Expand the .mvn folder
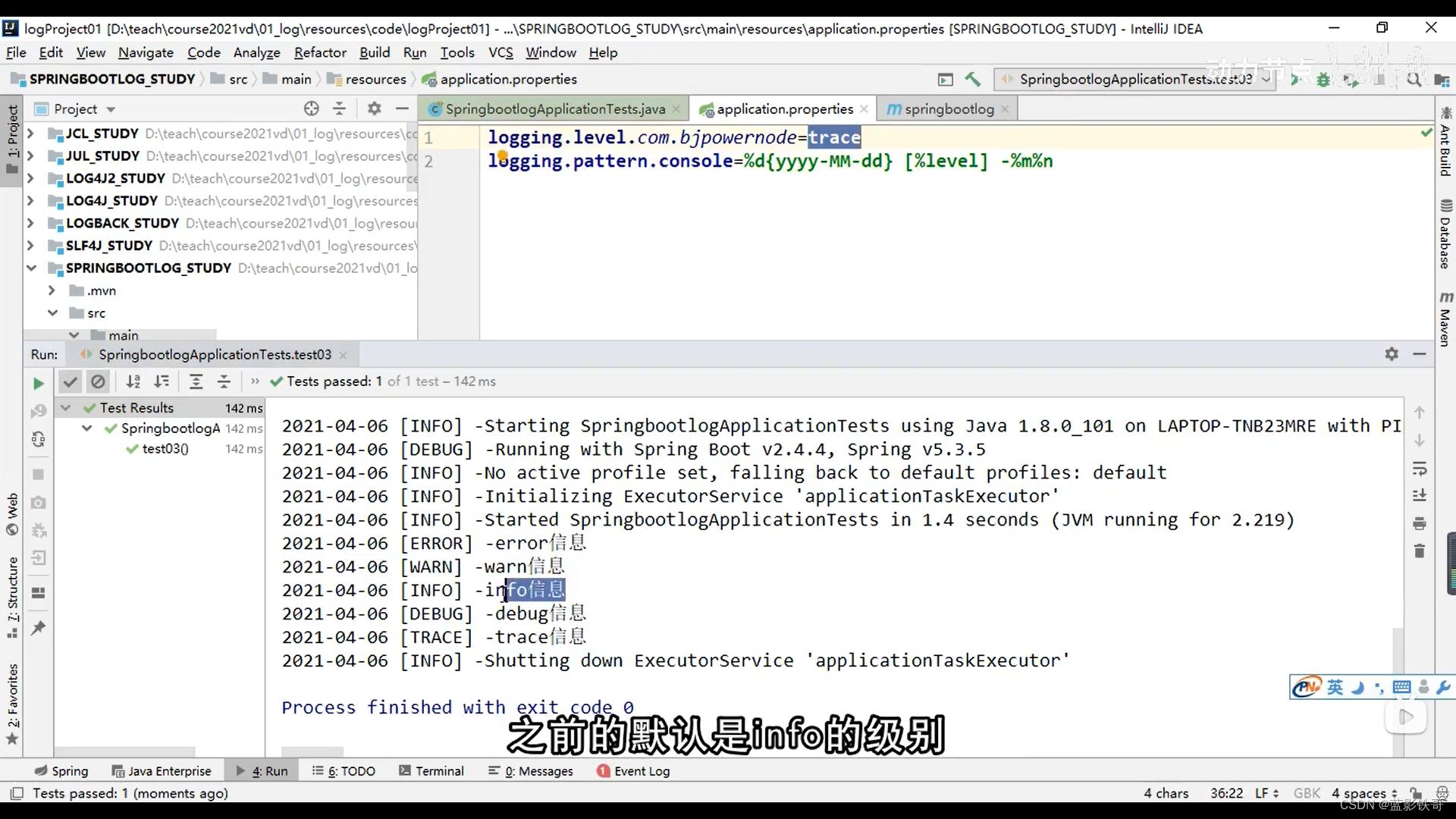The width and height of the screenshot is (1456, 819). [52, 290]
